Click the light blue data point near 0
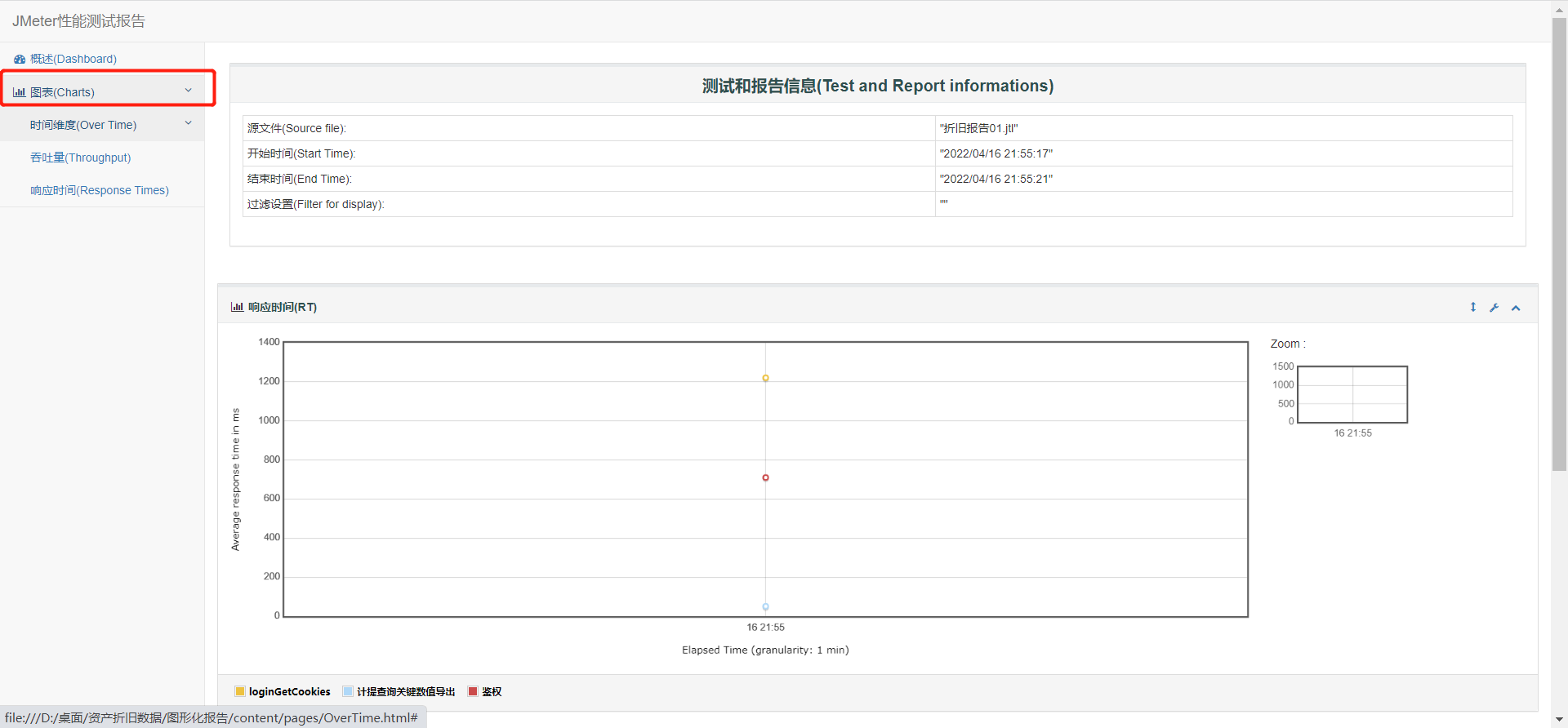The height and width of the screenshot is (728, 1568). click(x=765, y=606)
